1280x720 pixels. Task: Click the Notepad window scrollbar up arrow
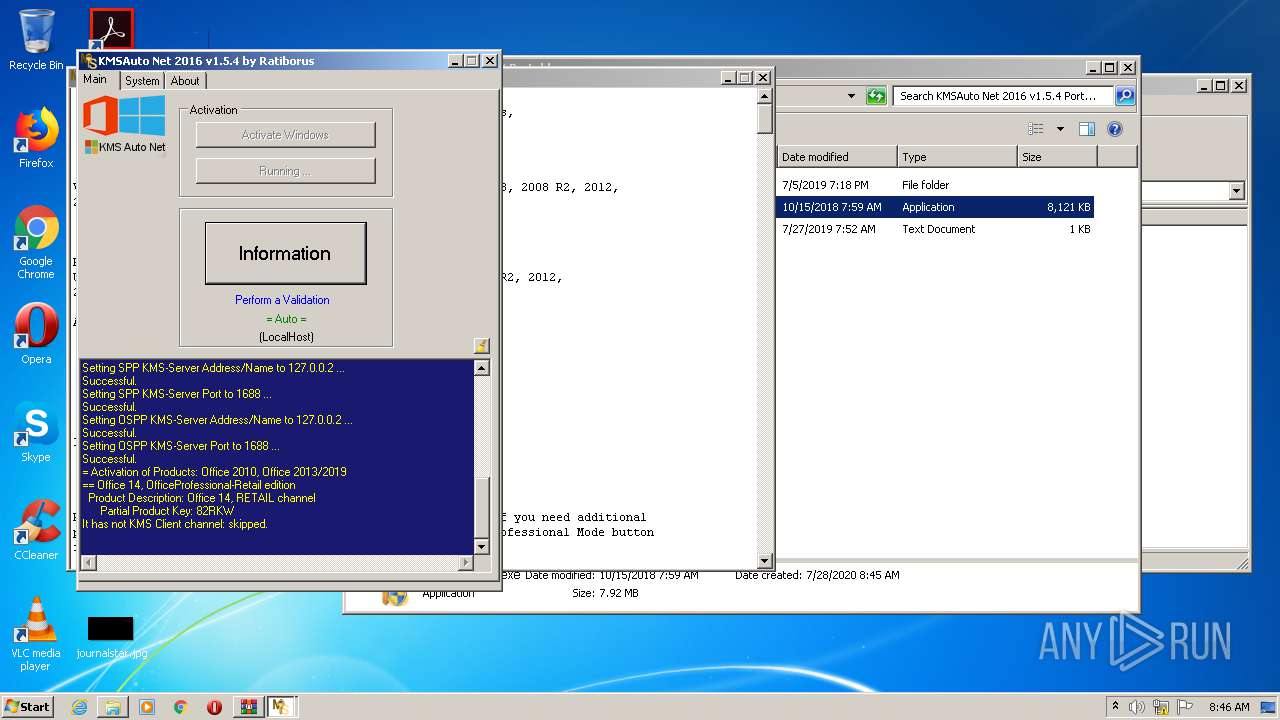coord(765,97)
